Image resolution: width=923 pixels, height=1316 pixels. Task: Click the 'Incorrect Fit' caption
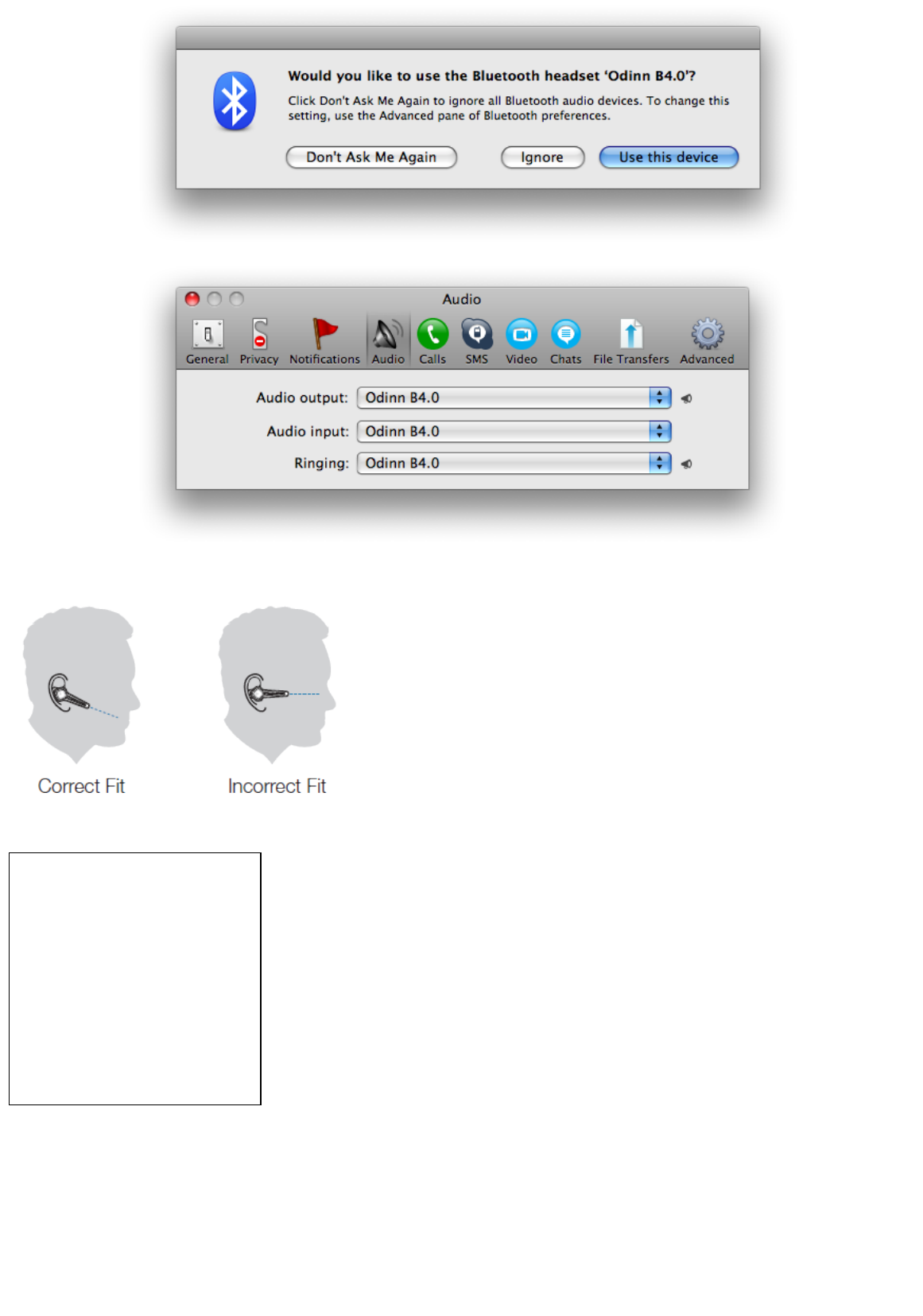coord(277,786)
